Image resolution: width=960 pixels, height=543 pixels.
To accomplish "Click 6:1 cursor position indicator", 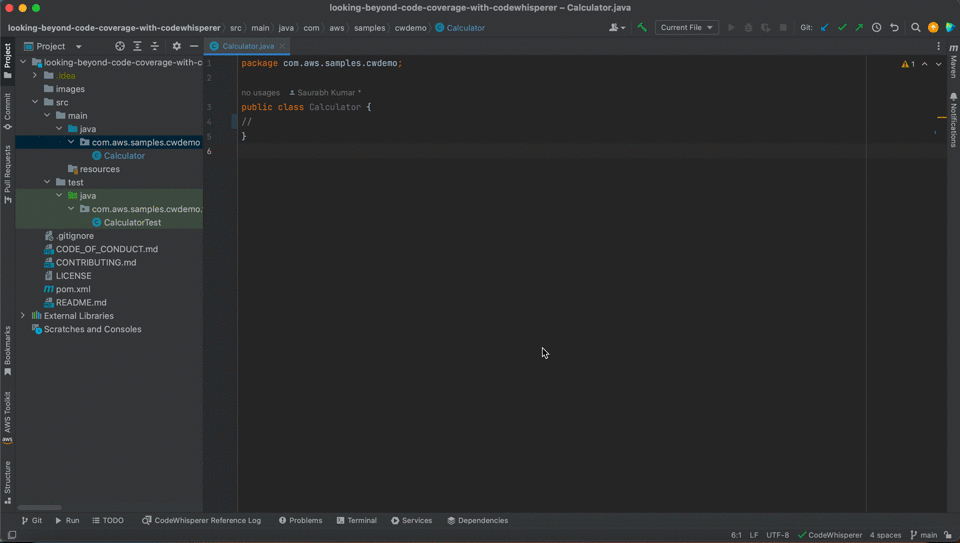I will 736,536.
